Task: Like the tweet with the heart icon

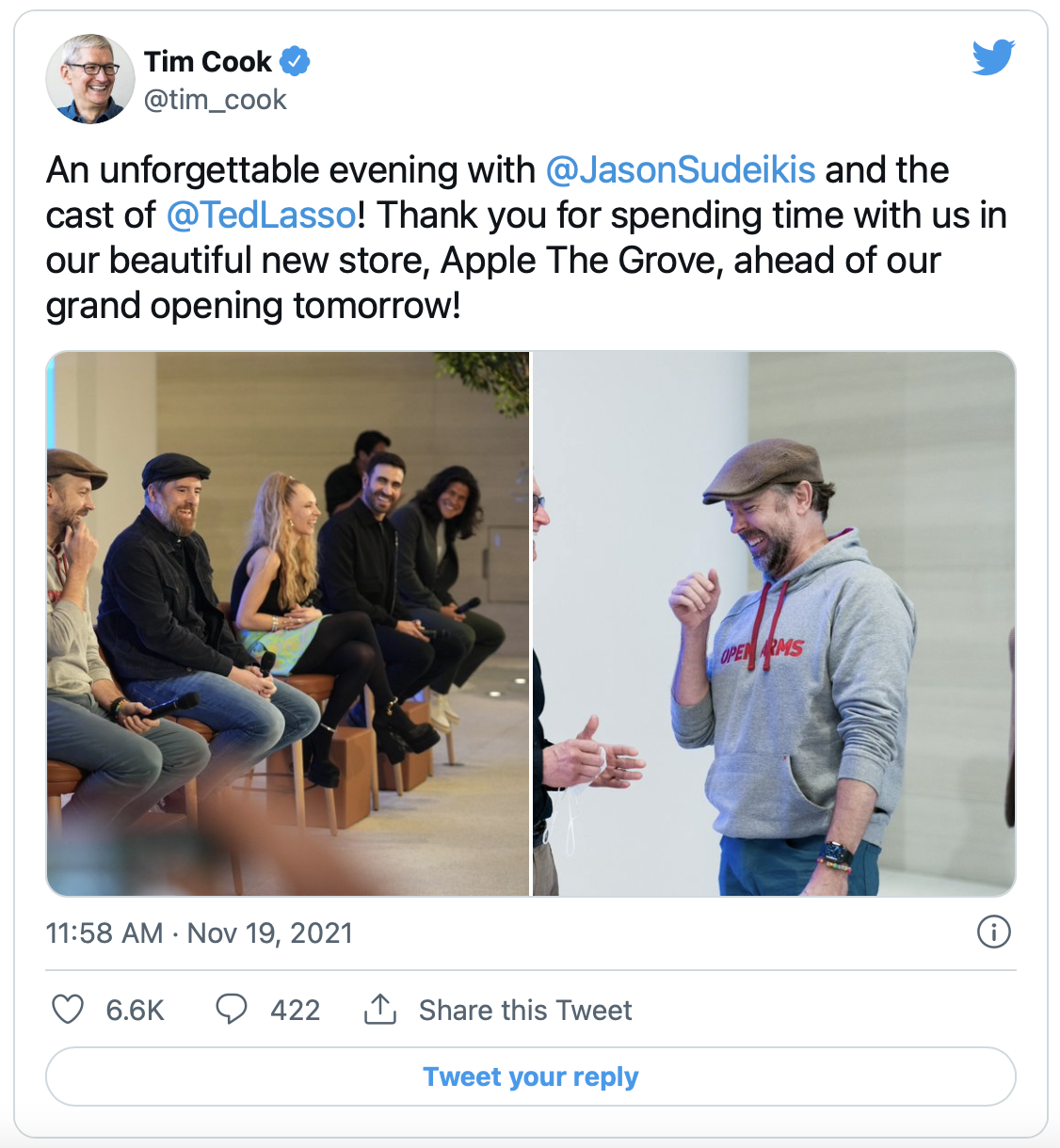Action: tap(68, 1009)
